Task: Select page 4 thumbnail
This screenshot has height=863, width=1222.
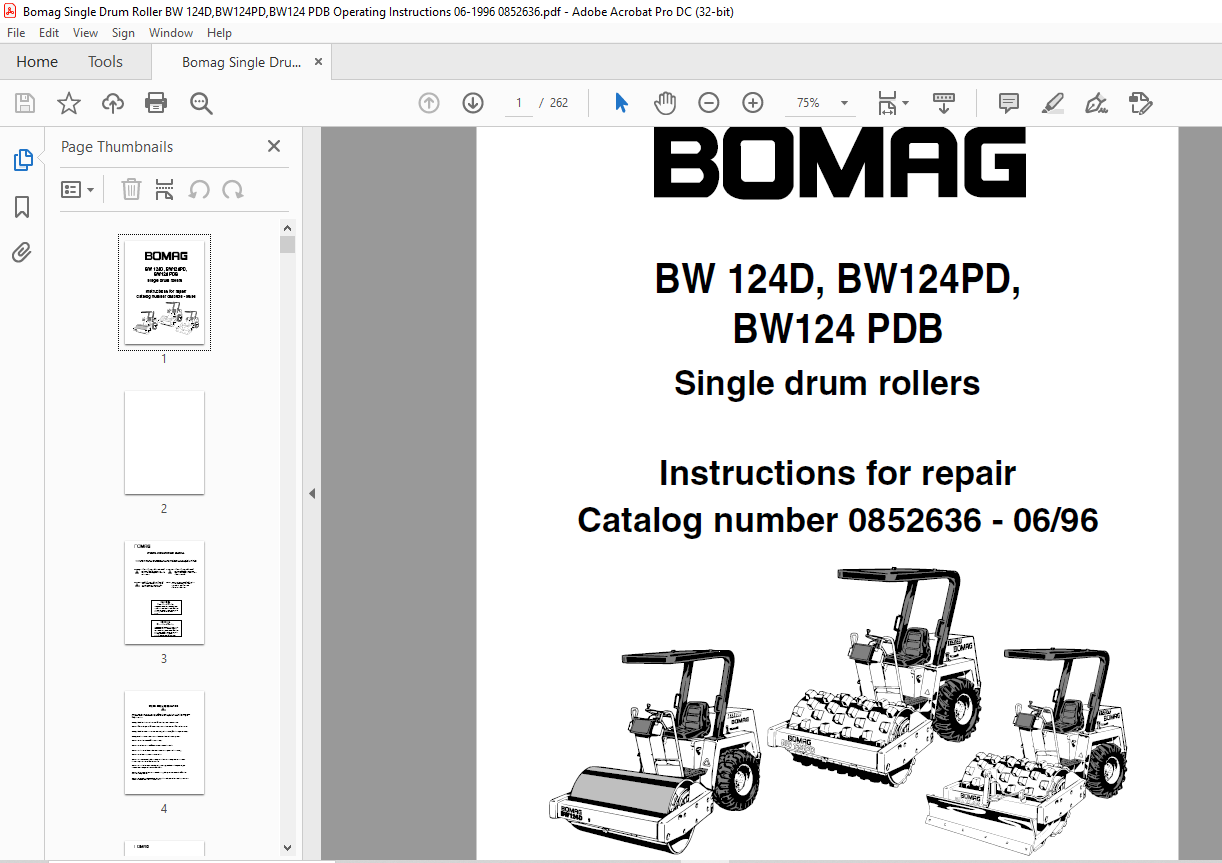Action: (164, 742)
